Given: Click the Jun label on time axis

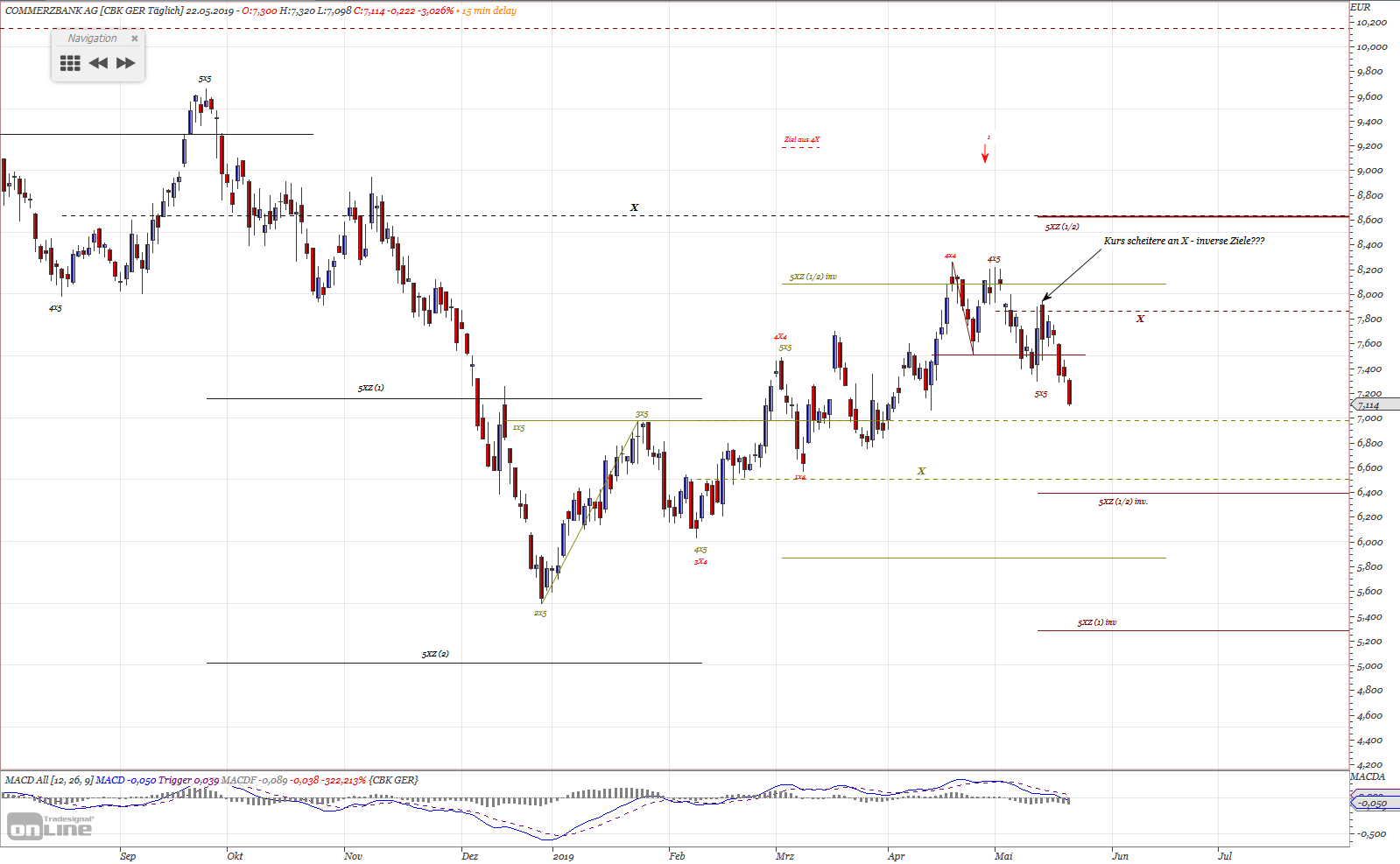Looking at the screenshot, I should point(1120,856).
